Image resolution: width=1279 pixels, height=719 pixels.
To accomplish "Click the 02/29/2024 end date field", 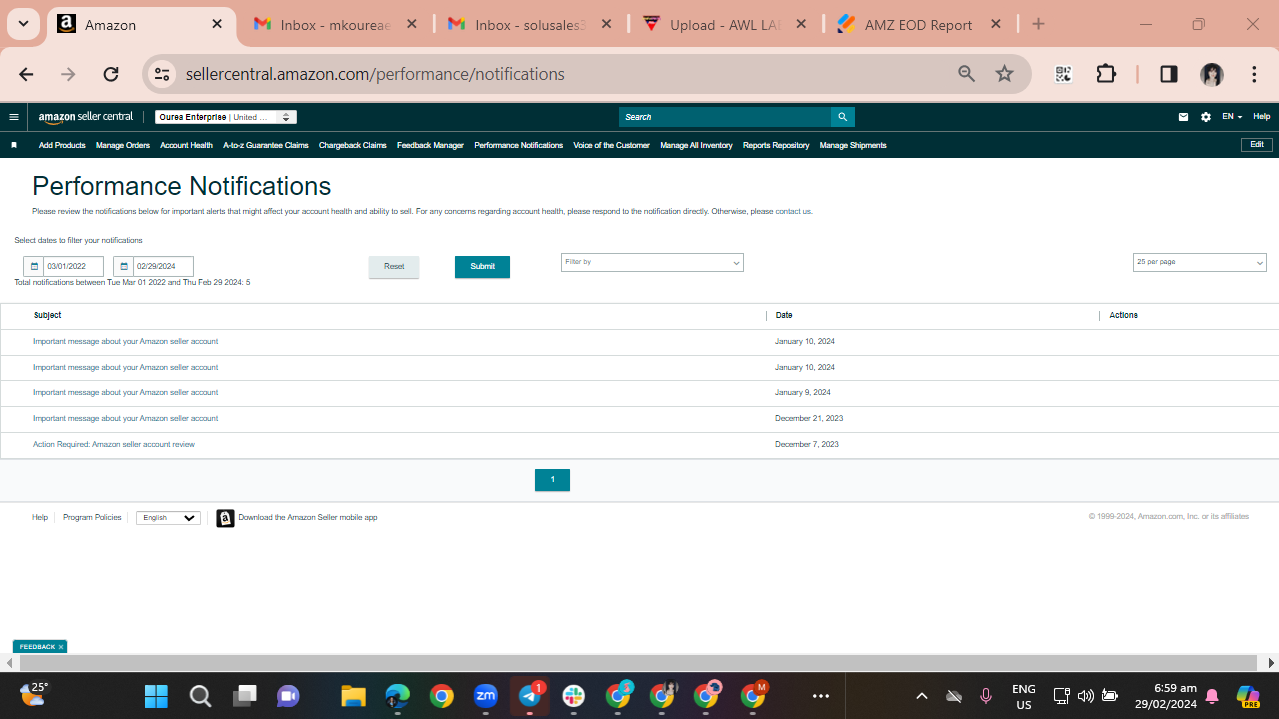I will pos(163,267).
